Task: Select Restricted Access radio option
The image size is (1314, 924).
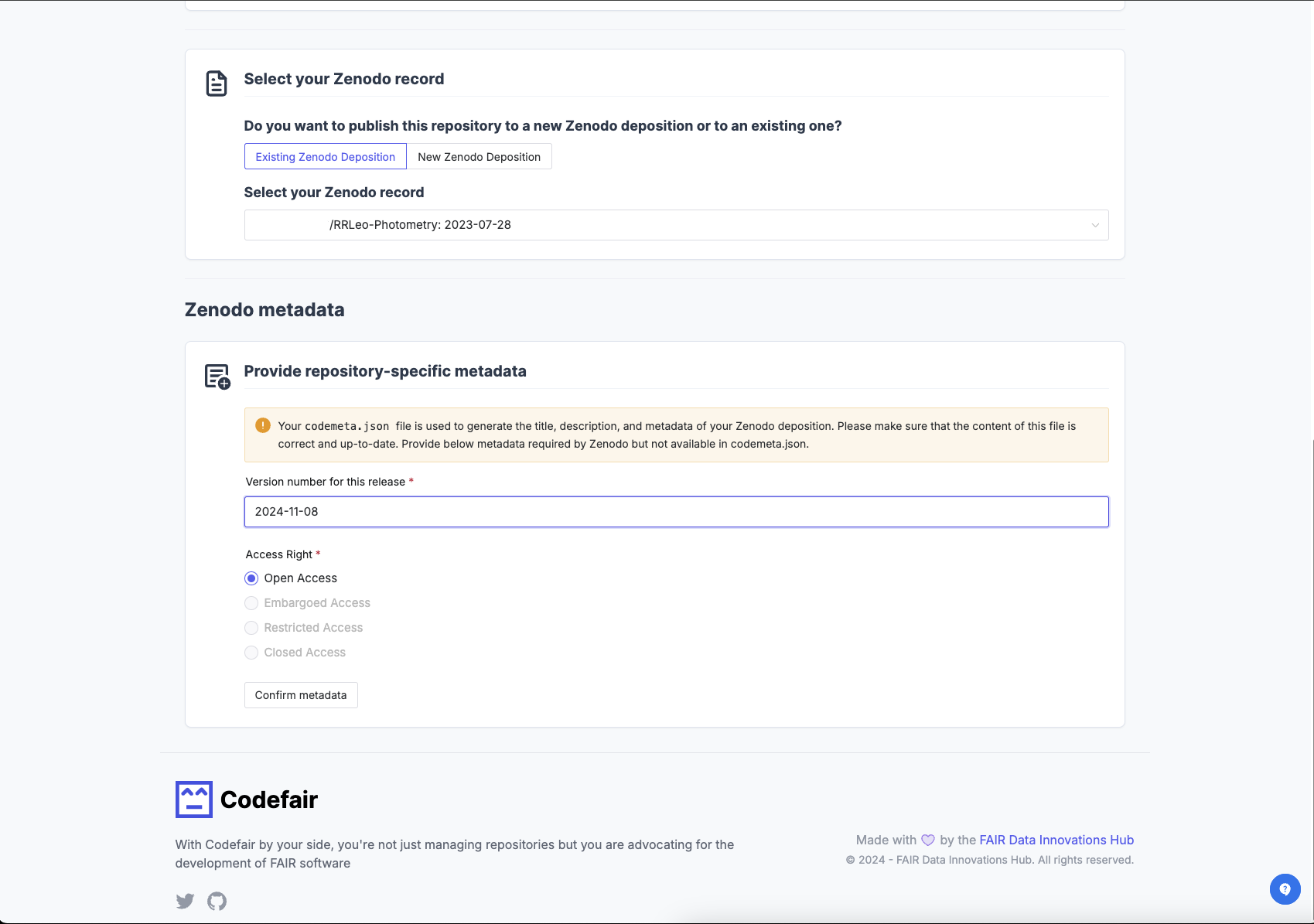Action: point(251,628)
